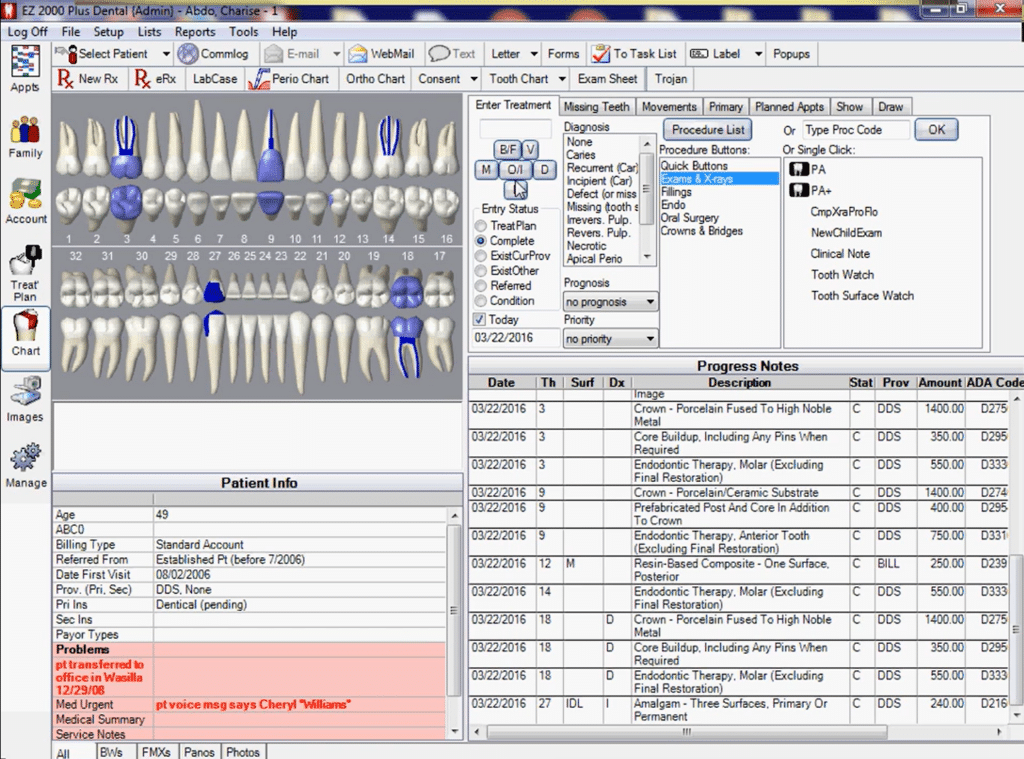
Task: Click the Label printer icon
Action: (x=699, y=54)
